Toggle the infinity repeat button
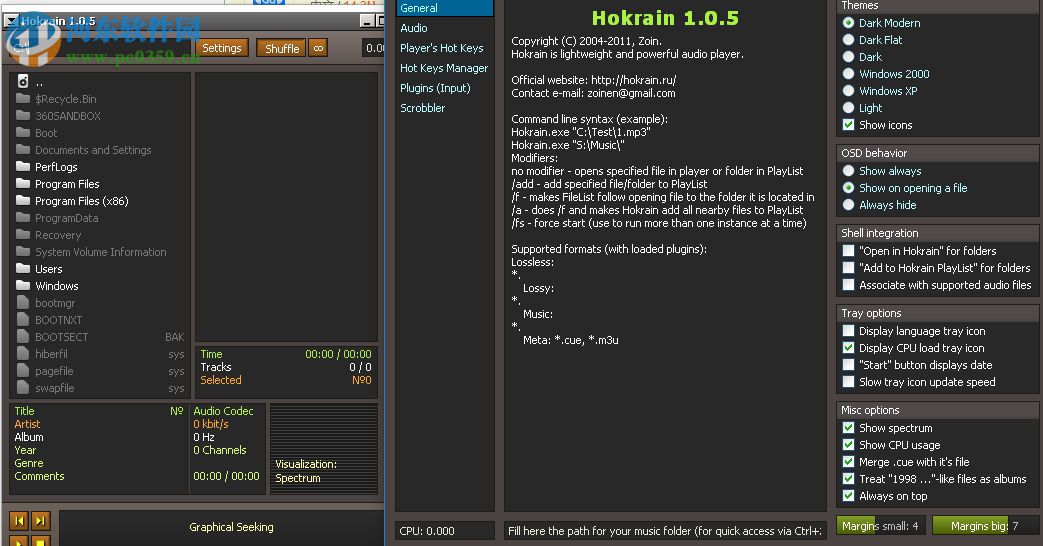 pos(319,48)
